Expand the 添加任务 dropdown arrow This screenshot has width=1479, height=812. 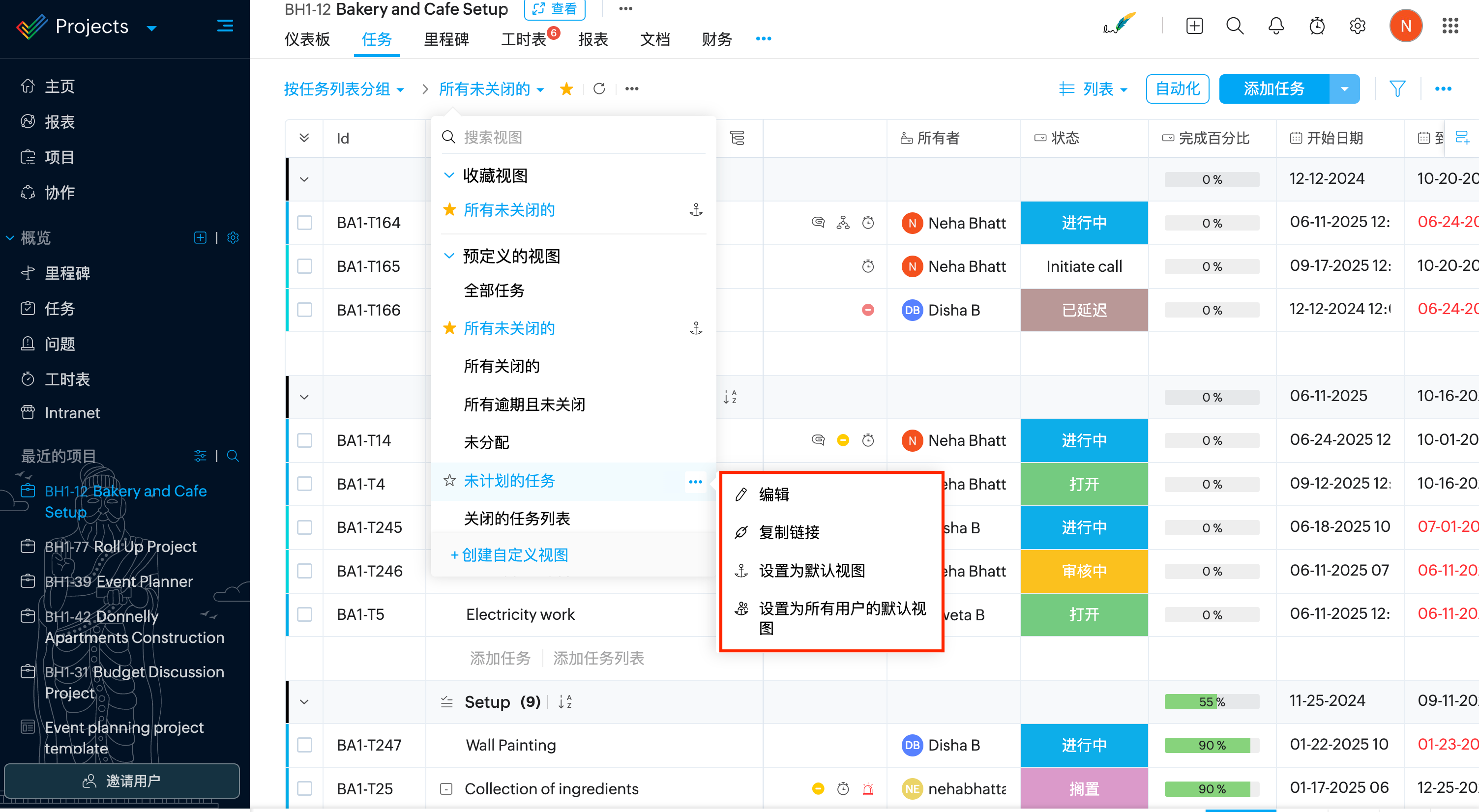[x=1344, y=89]
